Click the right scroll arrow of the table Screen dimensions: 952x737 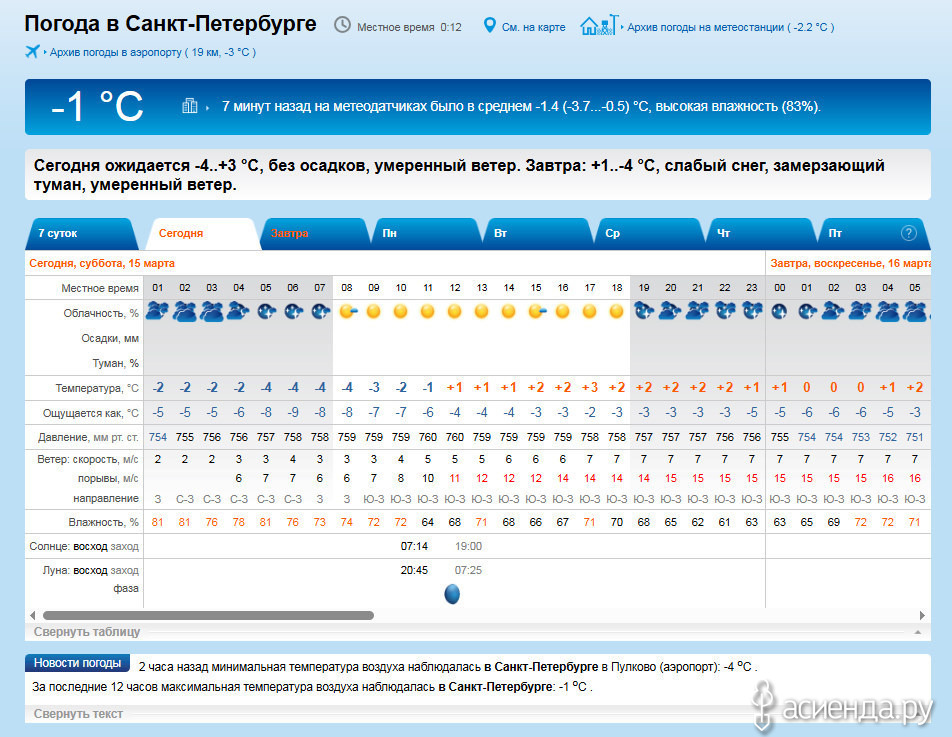coord(922,615)
